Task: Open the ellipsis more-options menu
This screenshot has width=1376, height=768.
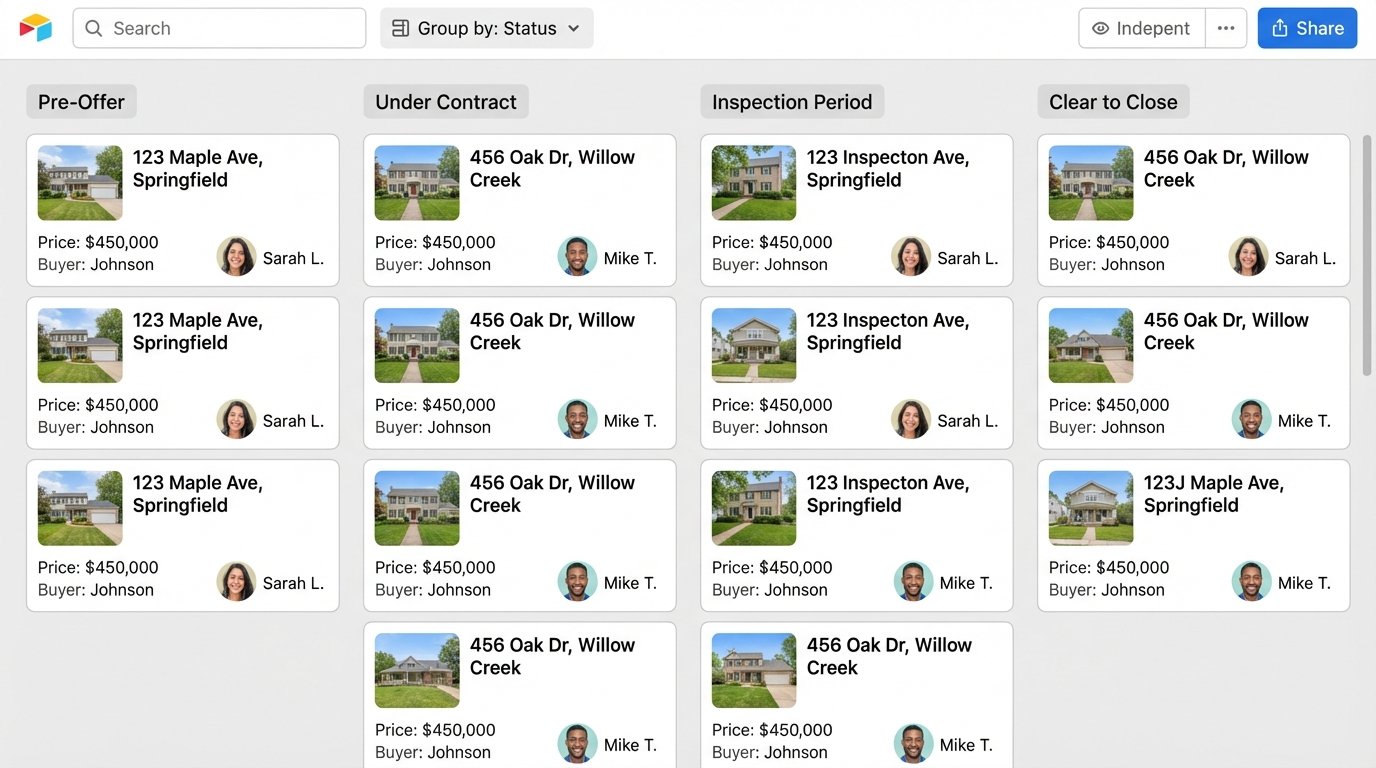Action: [x=1226, y=28]
